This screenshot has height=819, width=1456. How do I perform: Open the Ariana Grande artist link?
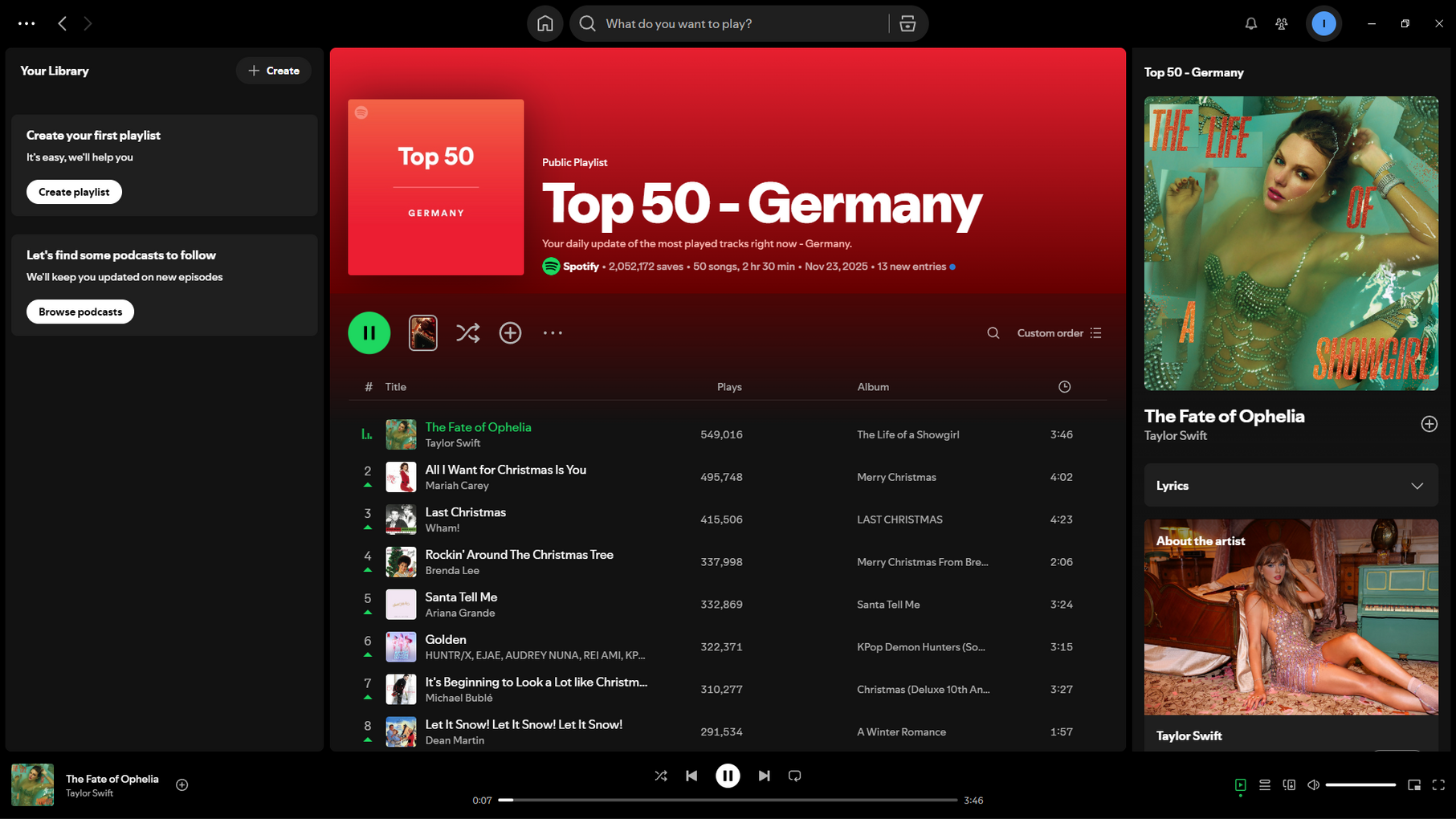pyautogui.click(x=460, y=613)
